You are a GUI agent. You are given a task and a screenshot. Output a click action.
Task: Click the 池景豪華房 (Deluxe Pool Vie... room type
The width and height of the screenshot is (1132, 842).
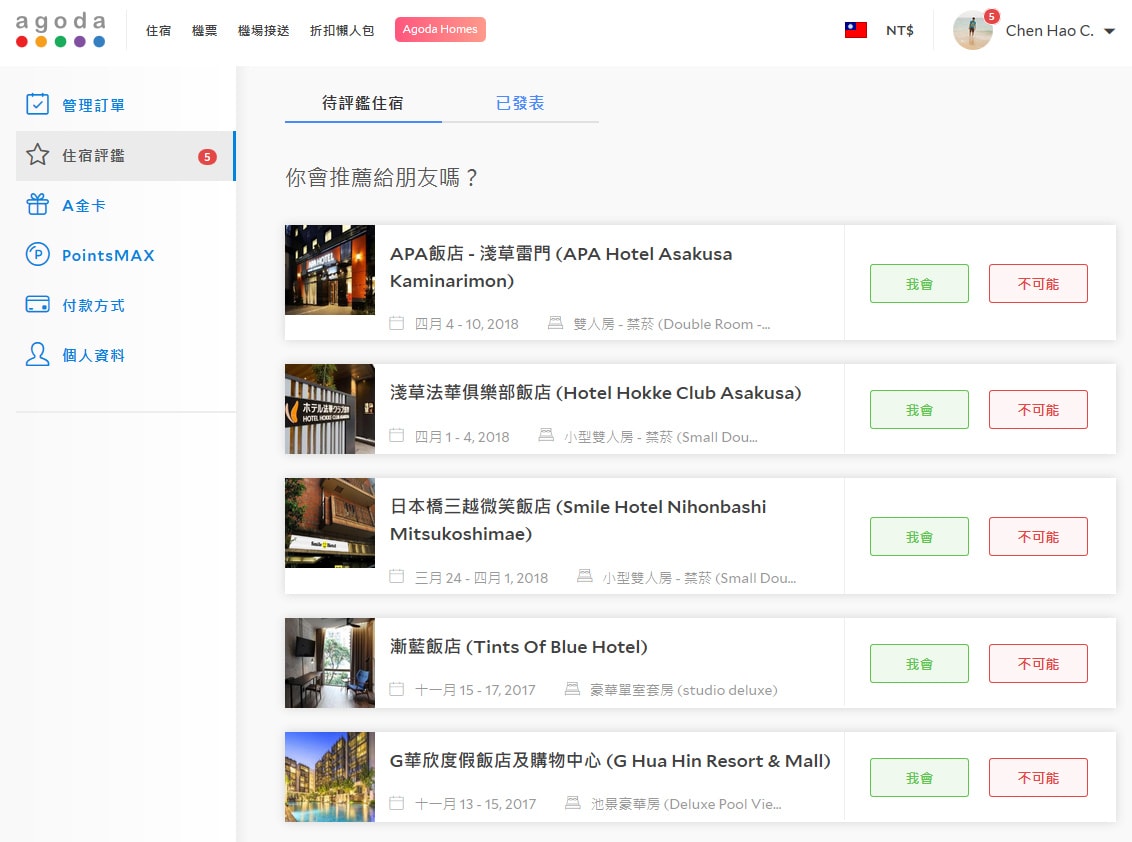(686, 804)
